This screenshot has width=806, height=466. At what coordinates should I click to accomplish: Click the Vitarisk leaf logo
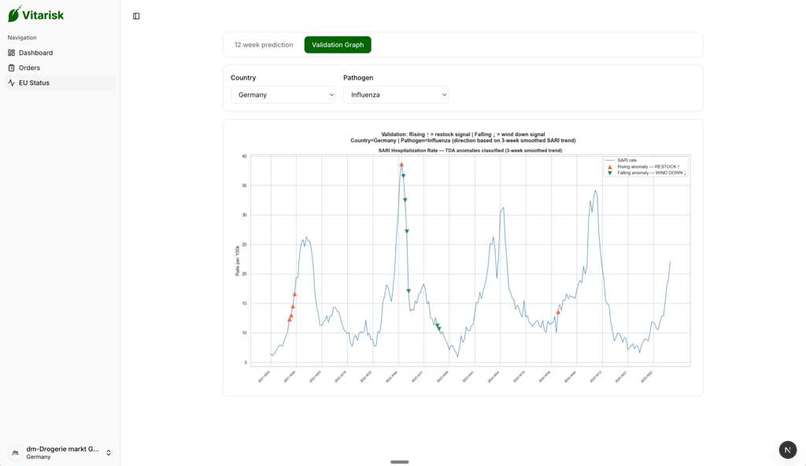coord(14,14)
